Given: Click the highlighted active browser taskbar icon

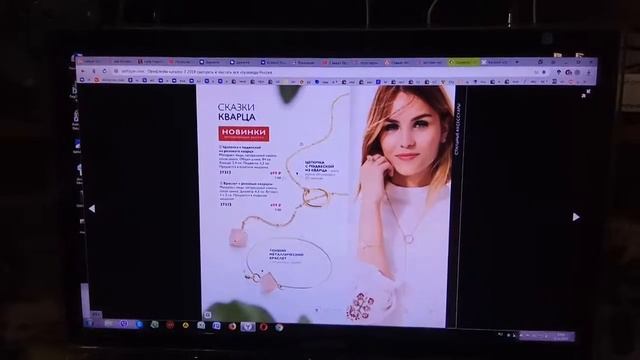Looking at the screenshot, I should 247,327.
